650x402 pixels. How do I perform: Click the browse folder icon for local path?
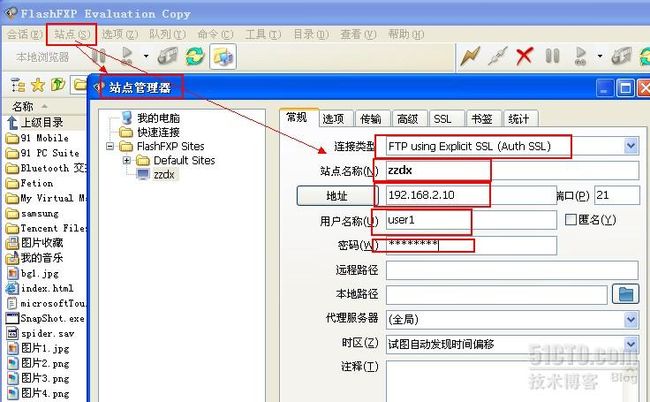pos(626,294)
